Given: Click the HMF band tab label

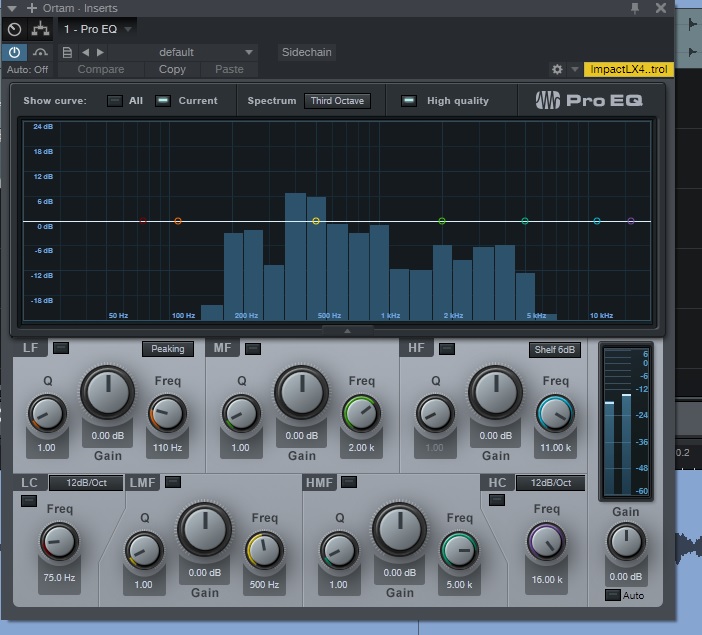Looking at the screenshot, I should tap(319, 483).
